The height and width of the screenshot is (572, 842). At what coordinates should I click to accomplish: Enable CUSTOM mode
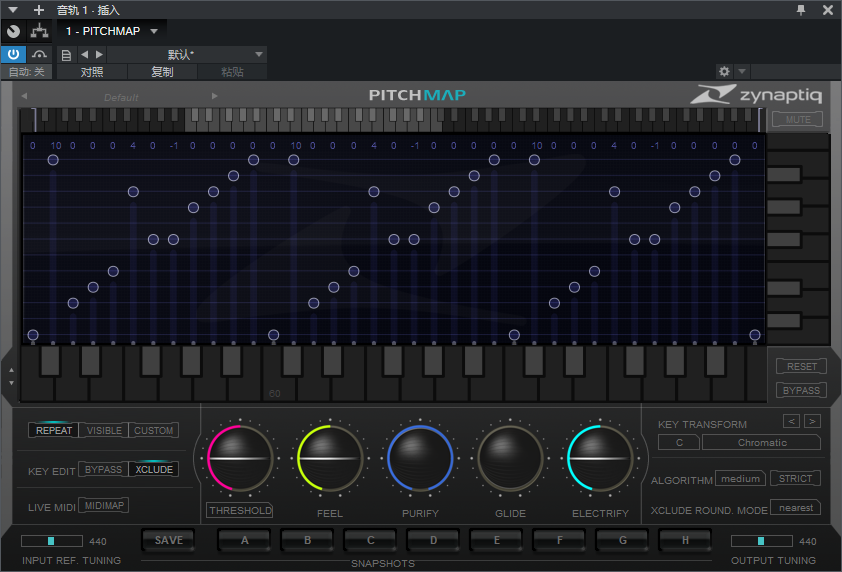154,430
